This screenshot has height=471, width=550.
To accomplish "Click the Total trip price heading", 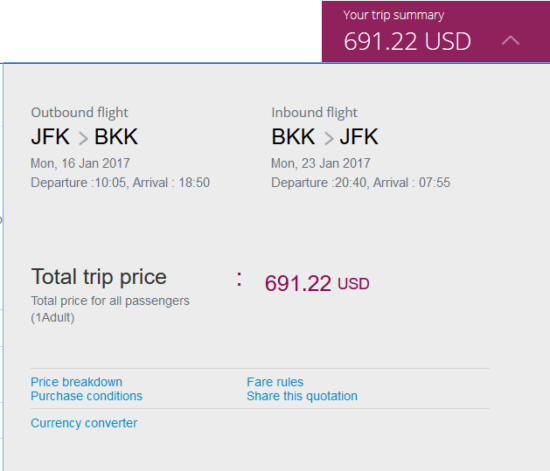I will [99, 277].
